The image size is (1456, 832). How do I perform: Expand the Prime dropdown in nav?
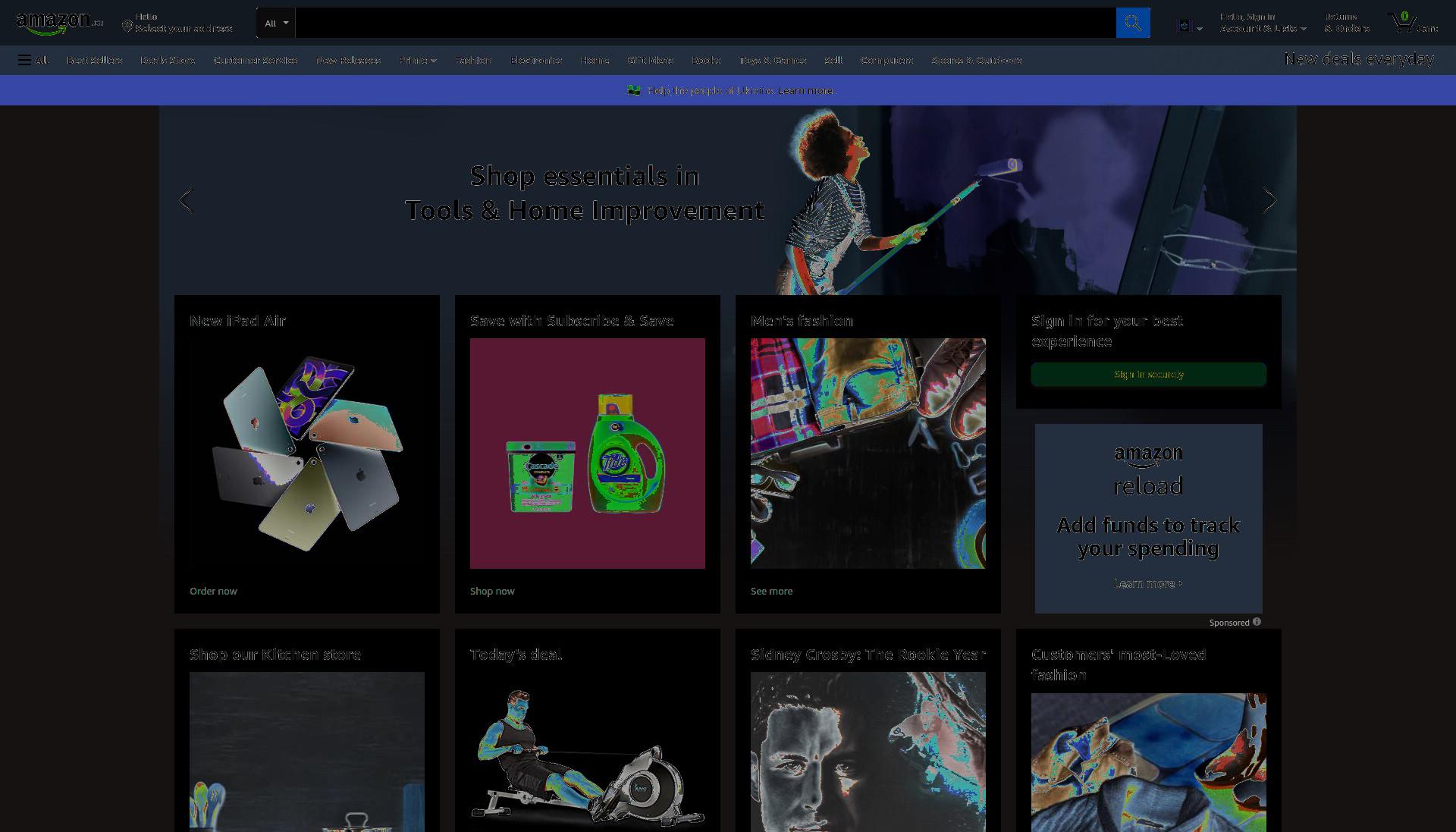pos(418,60)
